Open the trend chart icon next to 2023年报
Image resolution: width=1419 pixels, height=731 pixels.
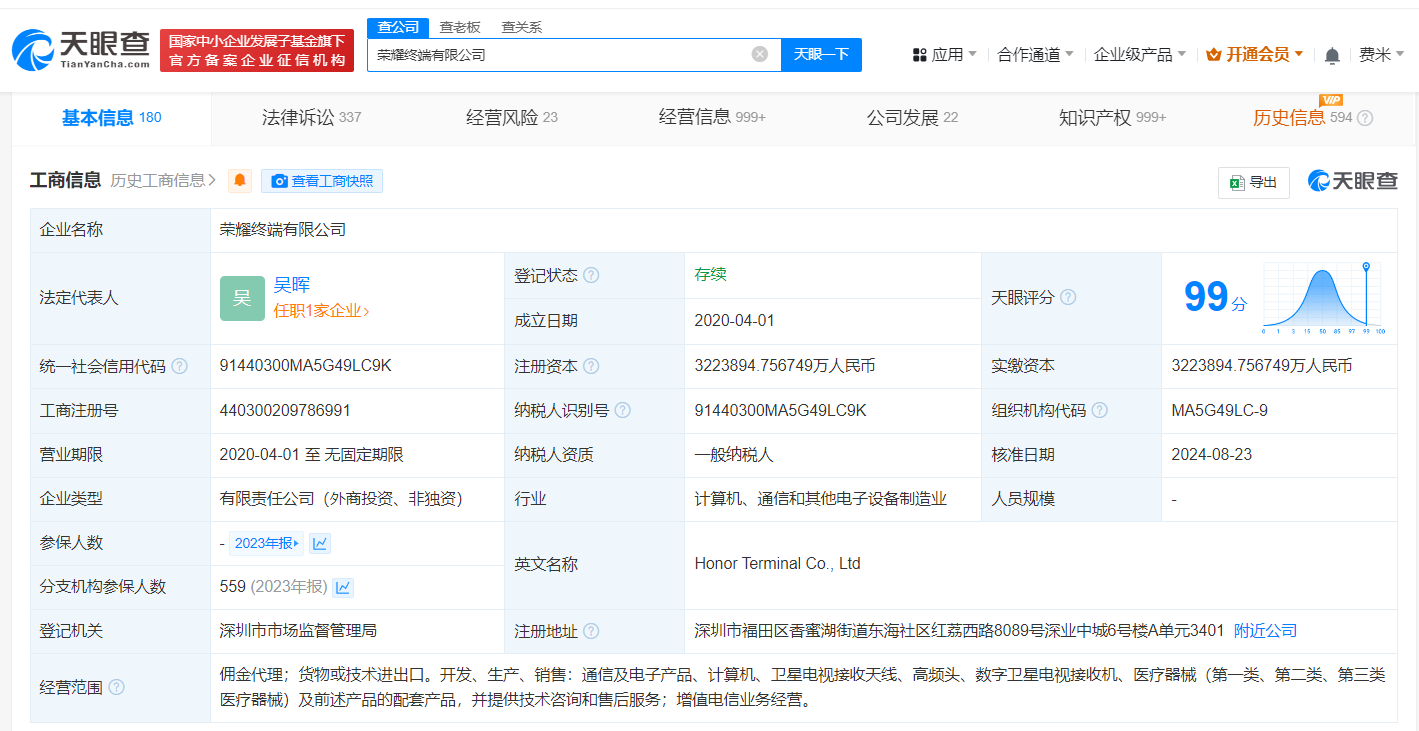click(x=318, y=542)
